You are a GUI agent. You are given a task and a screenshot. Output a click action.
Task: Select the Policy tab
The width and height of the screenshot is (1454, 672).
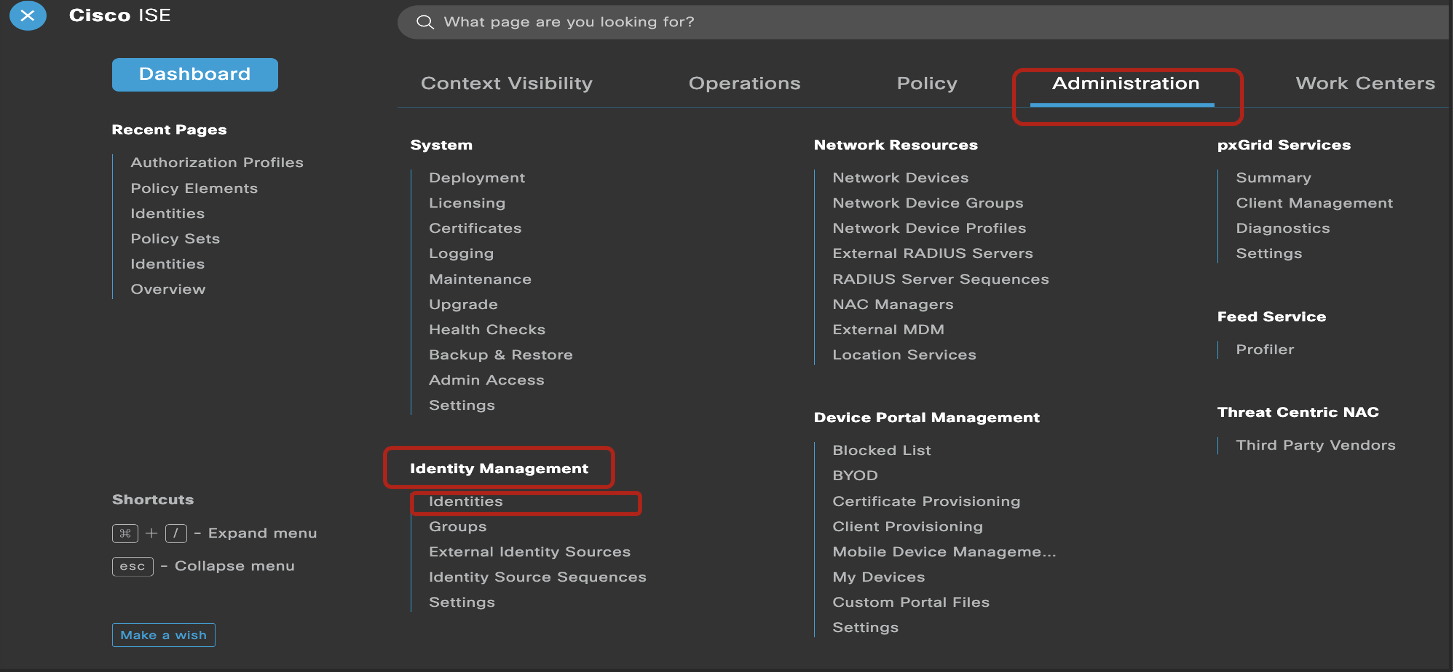pos(926,83)
